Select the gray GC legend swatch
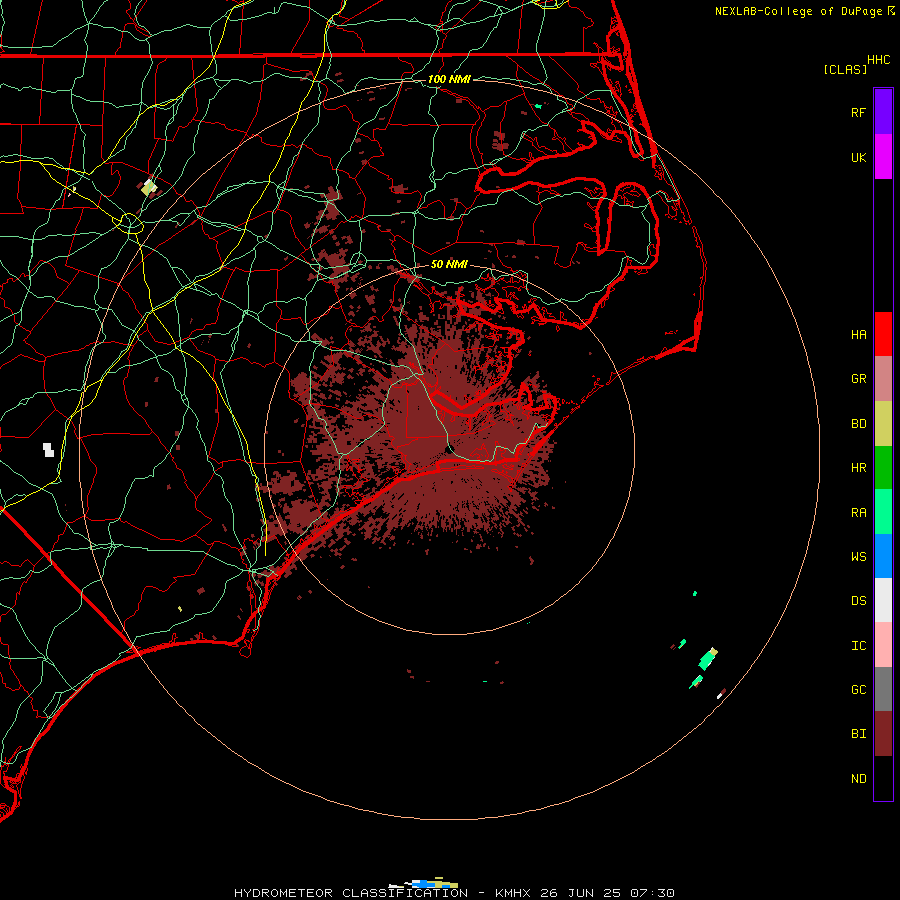Screen dimensions: 900x900 tap(883, 689)
